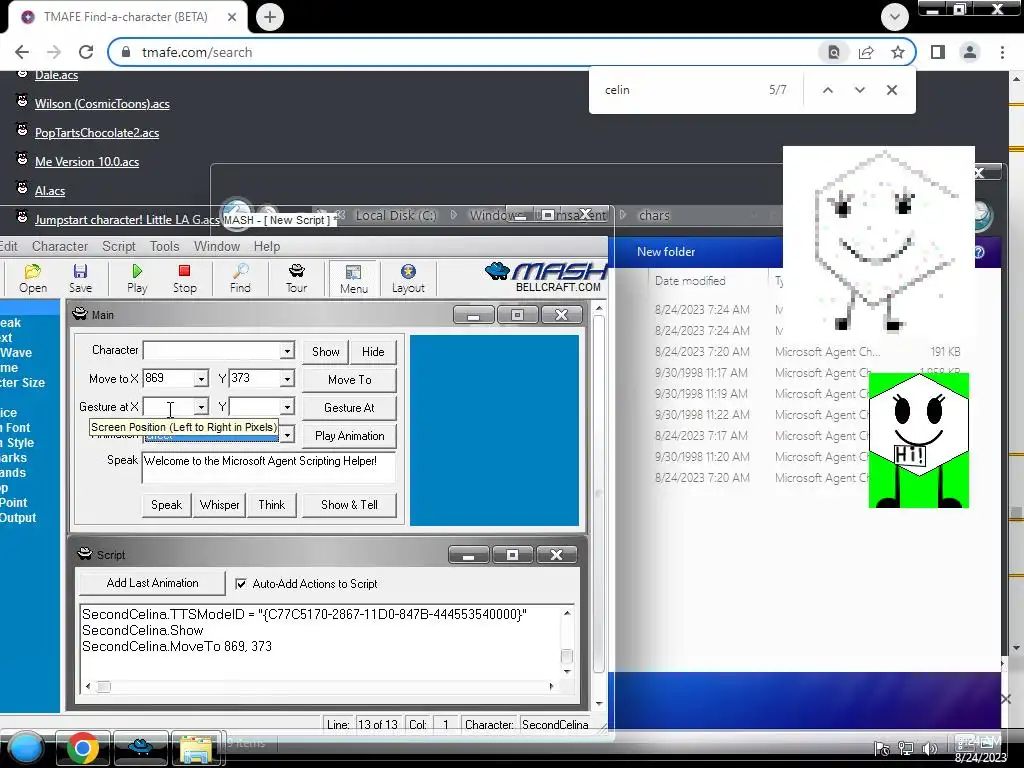Share this page from address bar
1024x768 pixels.
coord(866,52)
